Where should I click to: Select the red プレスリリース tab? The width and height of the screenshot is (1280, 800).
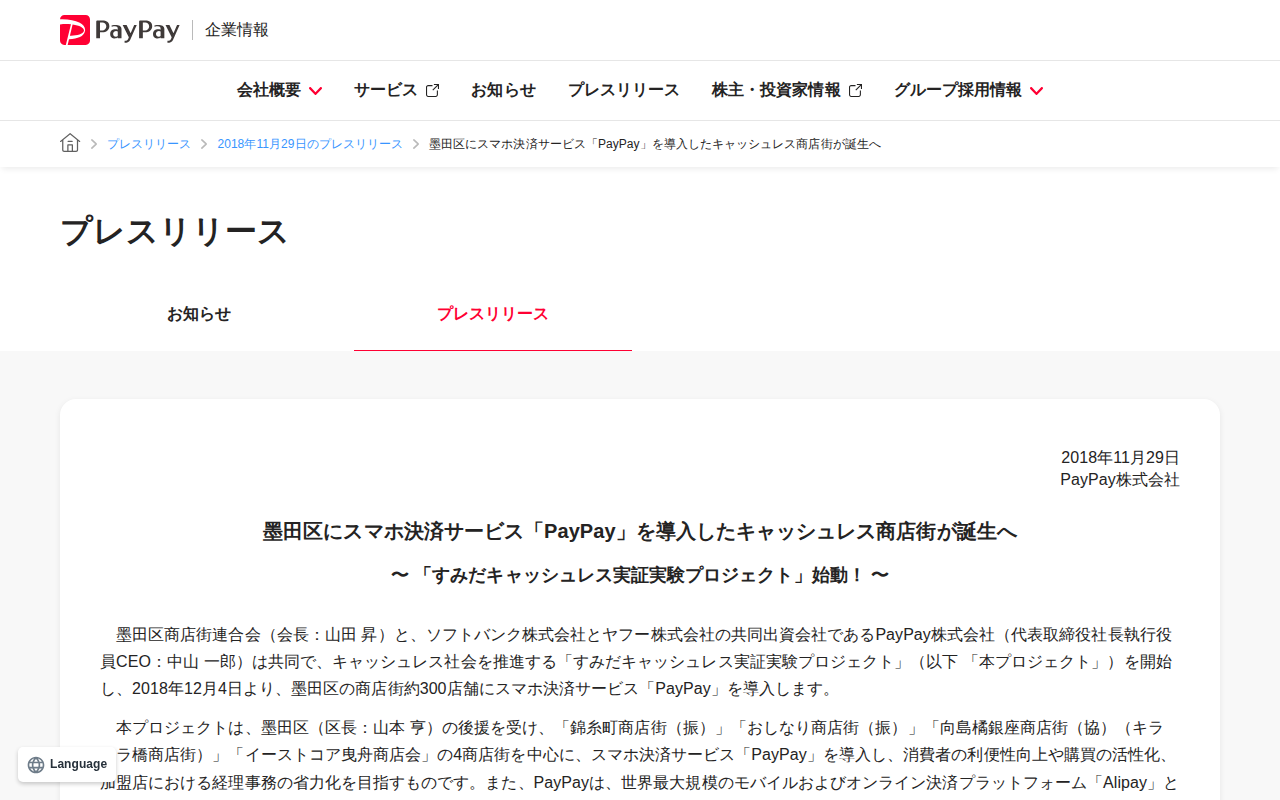point(493,314)
